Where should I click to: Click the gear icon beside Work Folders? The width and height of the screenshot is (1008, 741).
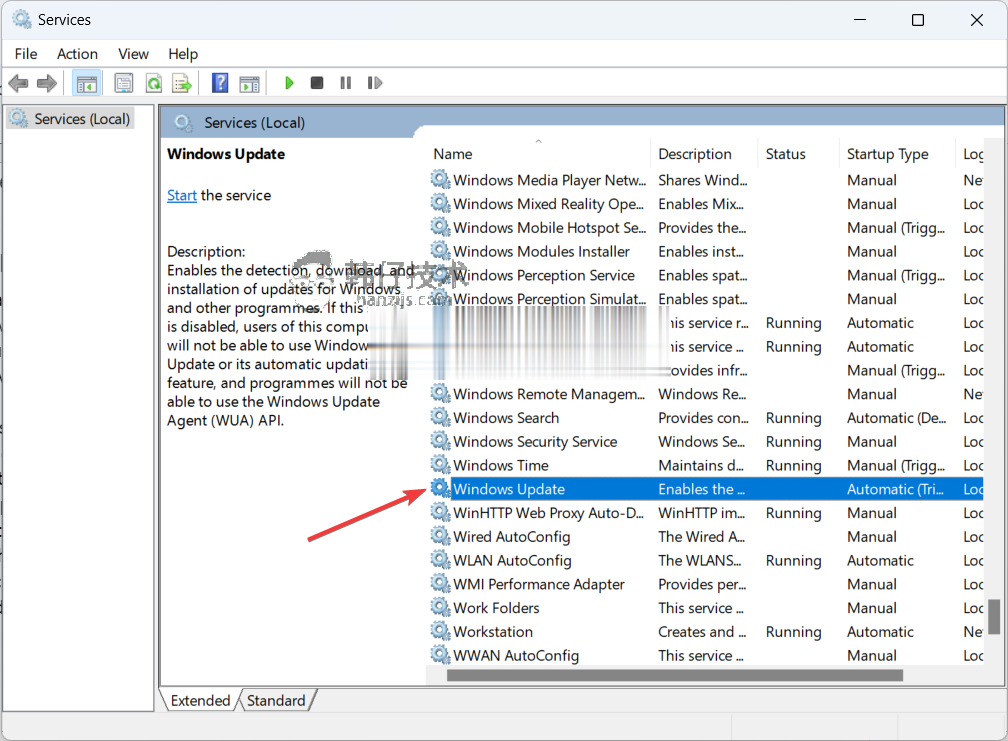(440, 607)
